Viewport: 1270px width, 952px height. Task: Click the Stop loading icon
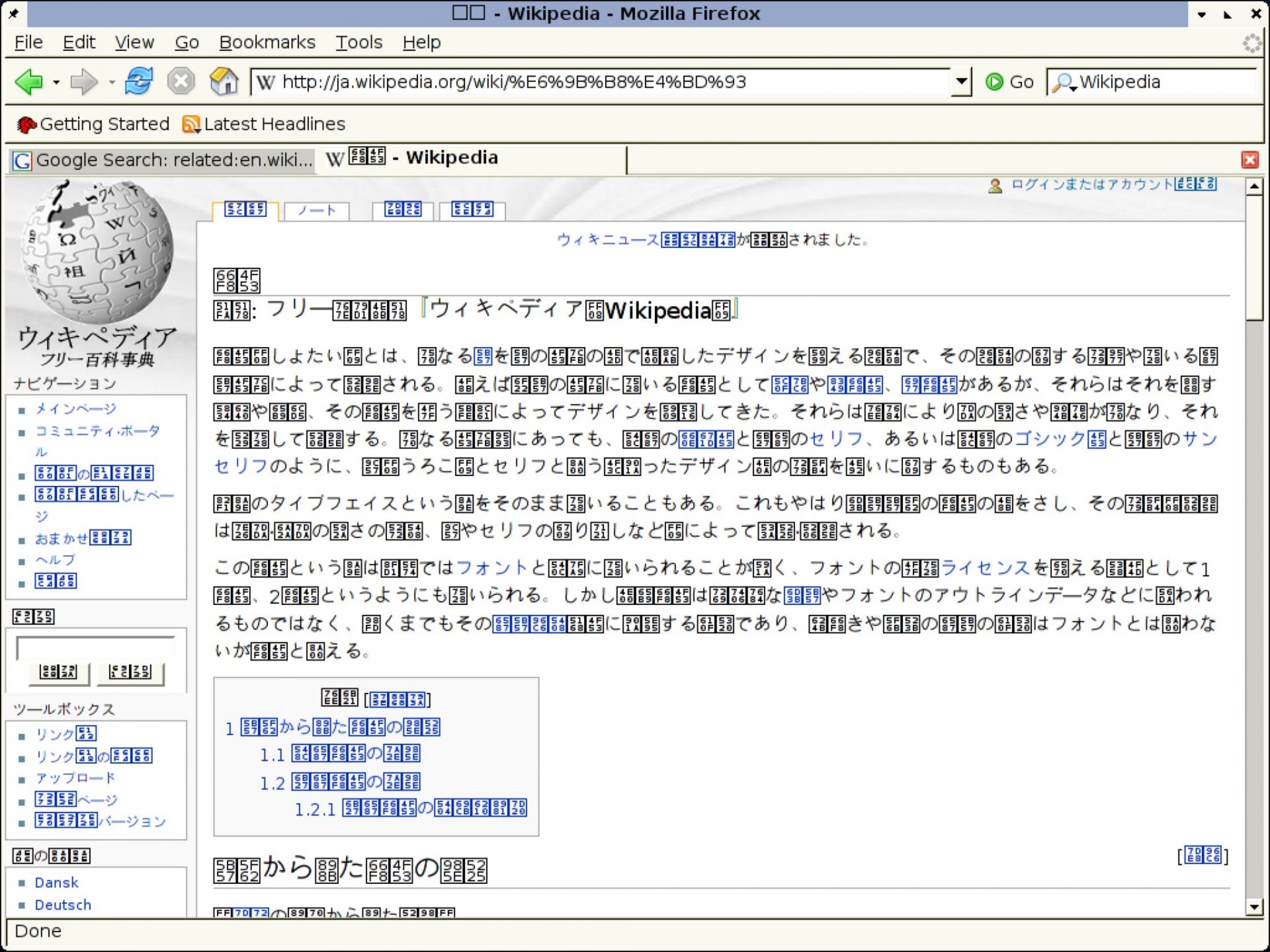[x=181, y=82]
